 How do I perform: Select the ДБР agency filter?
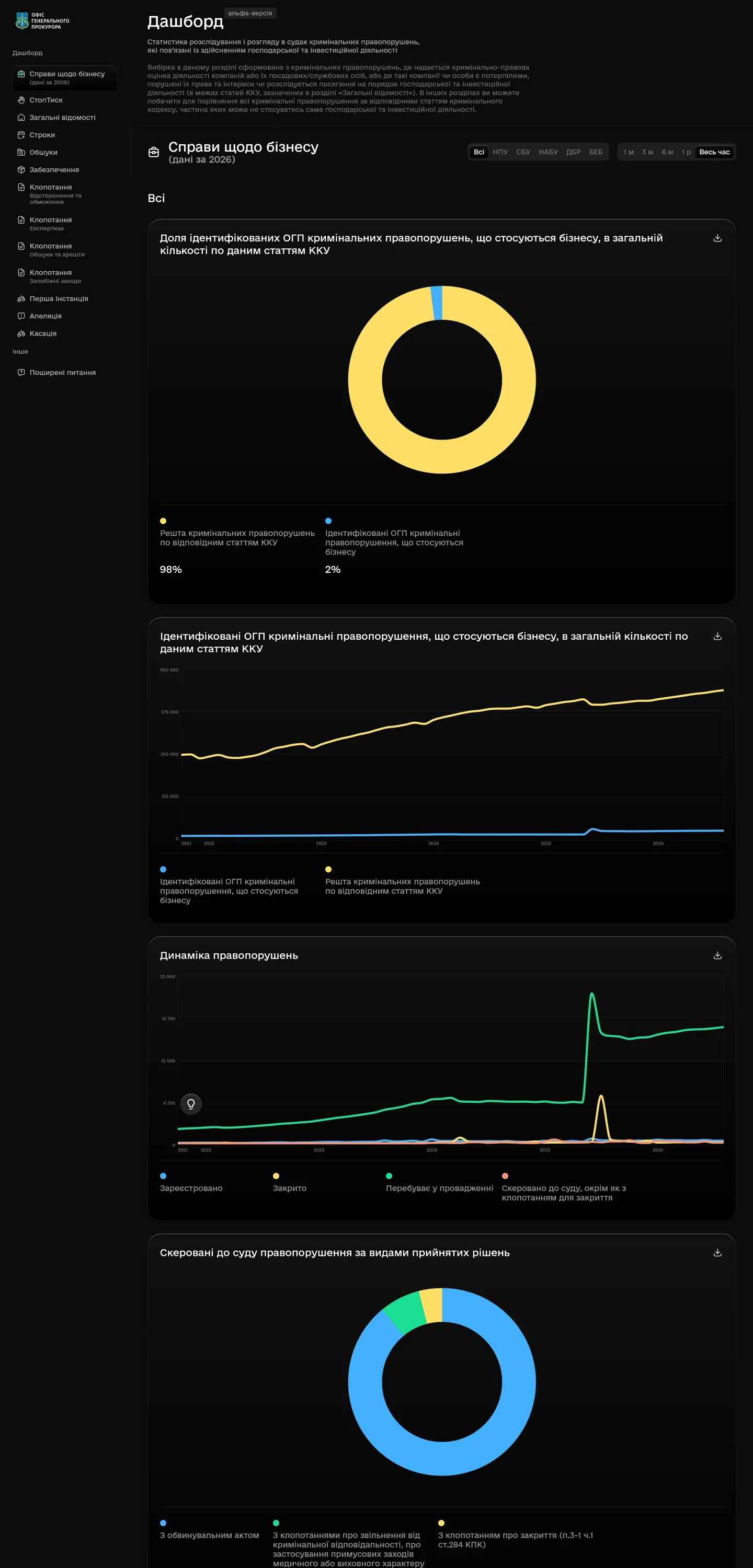click(573, 152)
